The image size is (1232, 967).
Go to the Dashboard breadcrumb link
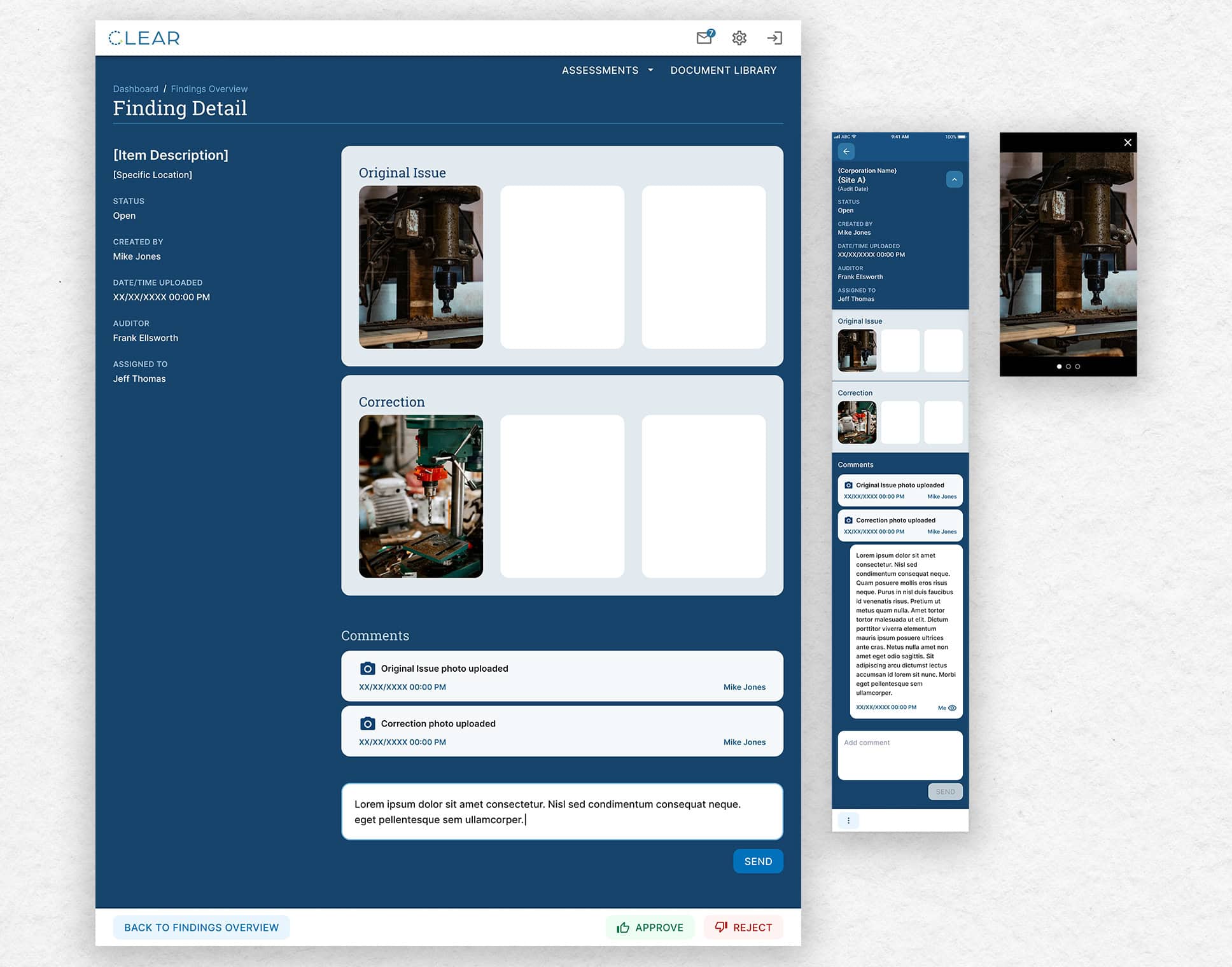(x=136, y=89)
